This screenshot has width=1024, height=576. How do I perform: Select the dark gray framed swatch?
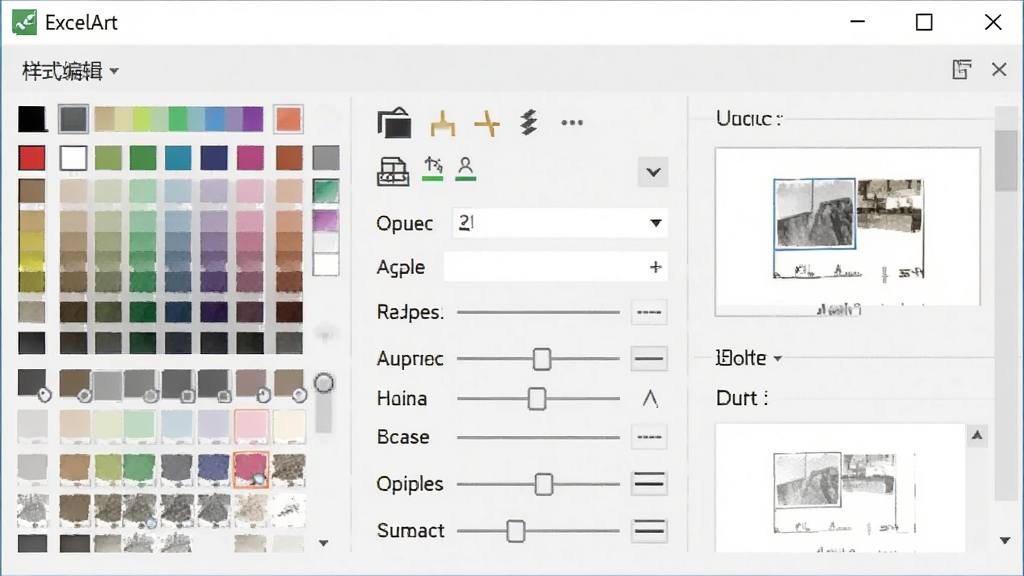click(72, 120)
